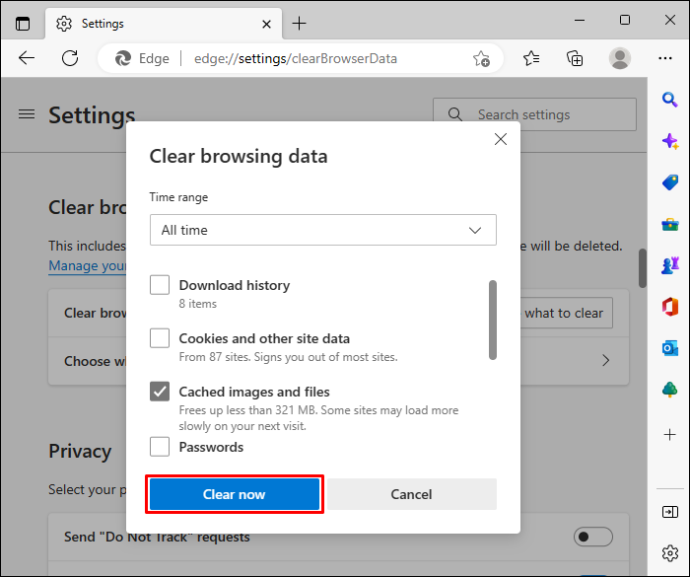Go back to previous page
Viewport: 690px width, 577px height.
(x=26, y=58)
